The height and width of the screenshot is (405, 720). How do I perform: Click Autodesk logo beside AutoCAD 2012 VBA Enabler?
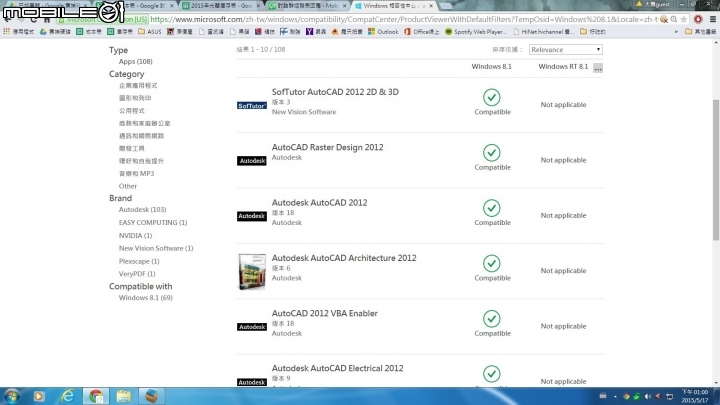click(x=252, y=327)
